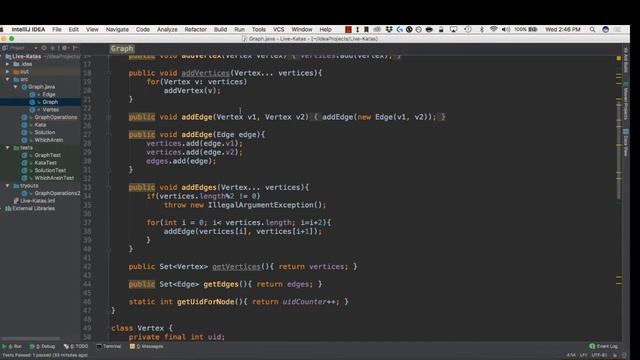Select the Graph class under Graph.java
The image size is (640, 360).
click(50, 102)
